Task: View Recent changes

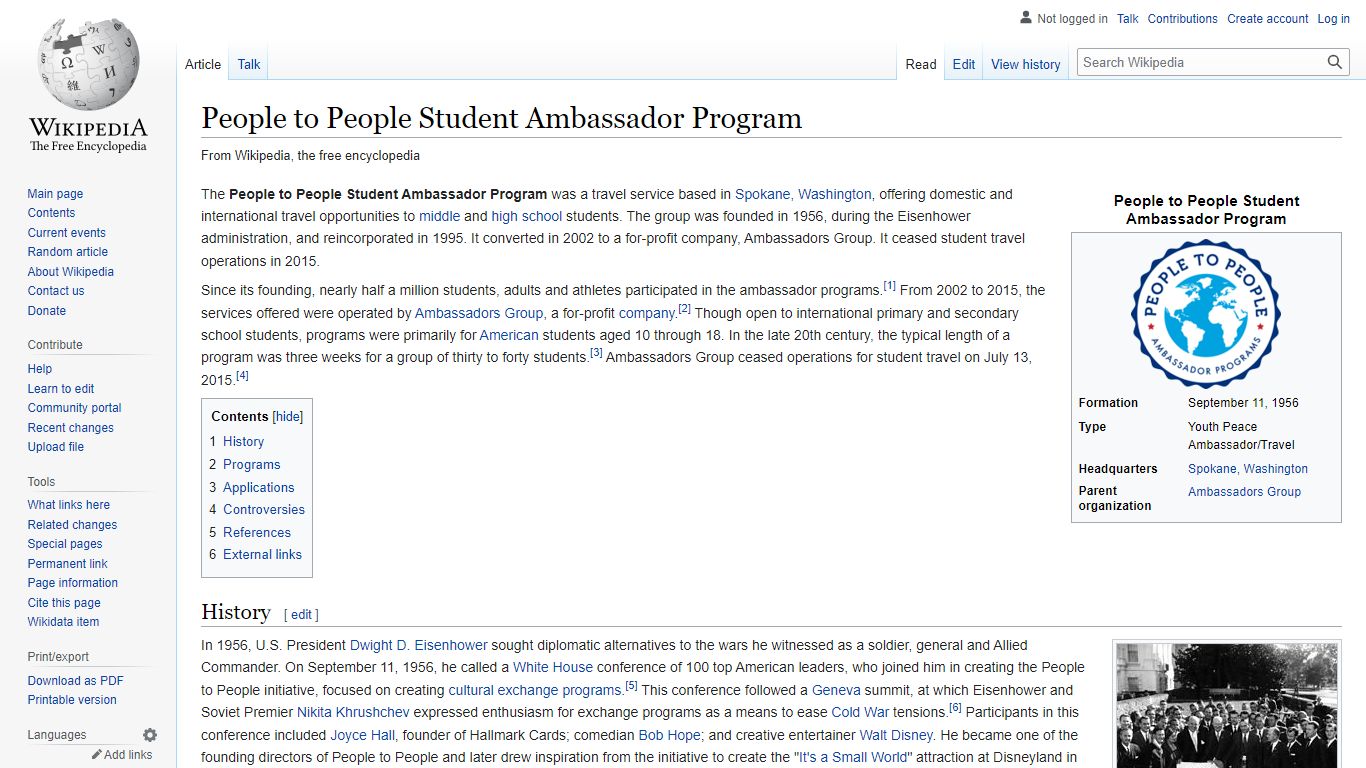Action: 70,428
